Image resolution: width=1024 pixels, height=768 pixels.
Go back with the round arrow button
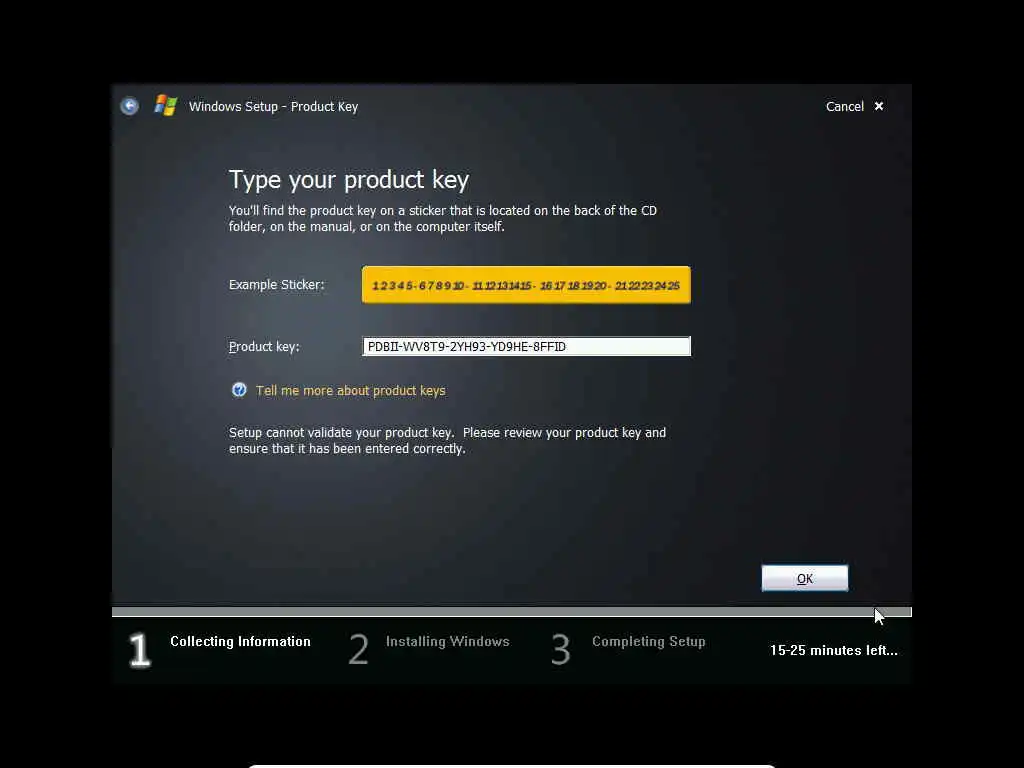click(129, 106)
